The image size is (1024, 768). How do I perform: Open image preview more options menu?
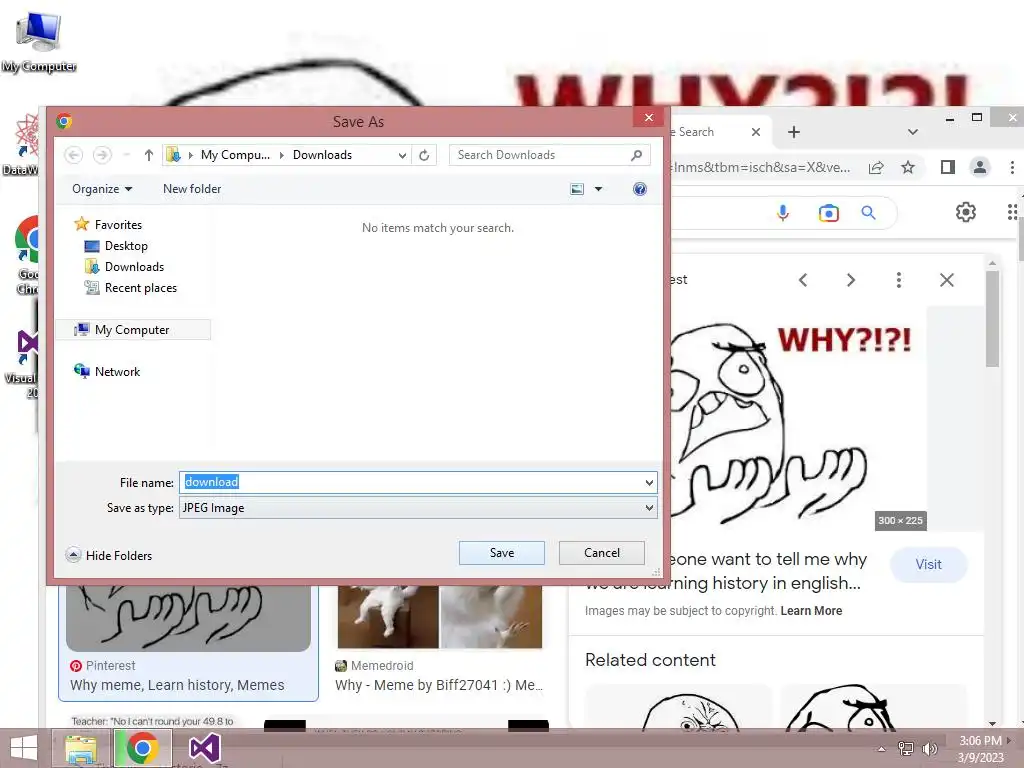899,280
